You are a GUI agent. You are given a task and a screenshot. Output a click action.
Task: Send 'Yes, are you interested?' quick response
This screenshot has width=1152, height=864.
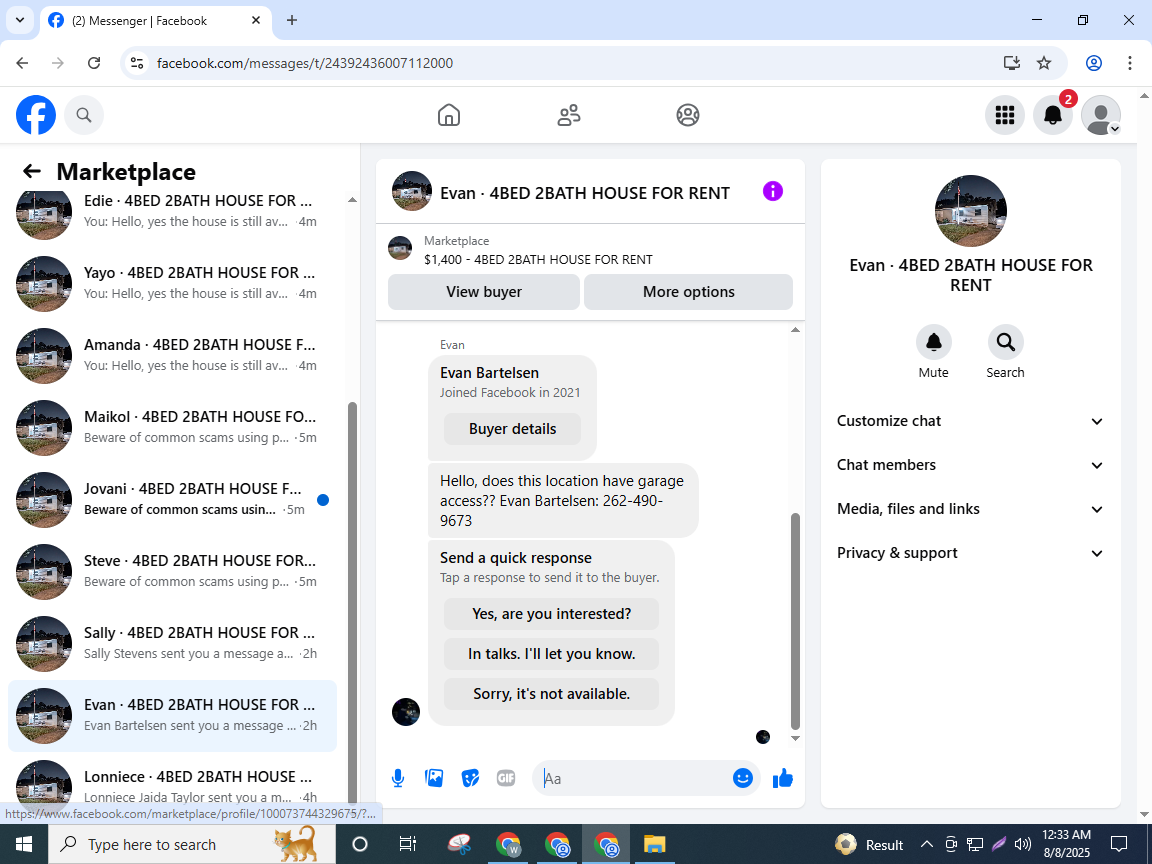[x=551, y=614]
